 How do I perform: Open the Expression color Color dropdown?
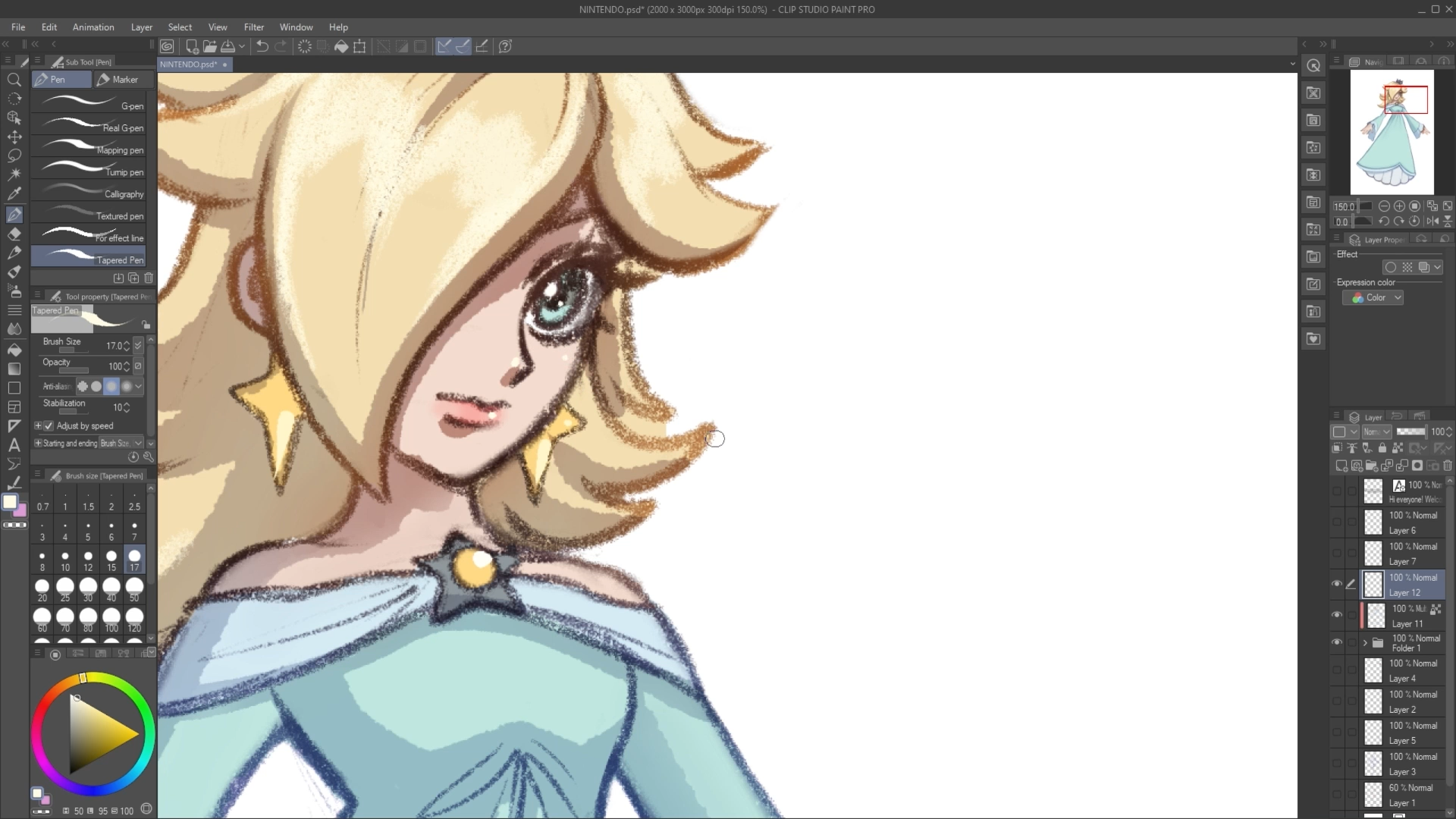click(x=1373, y=298)
